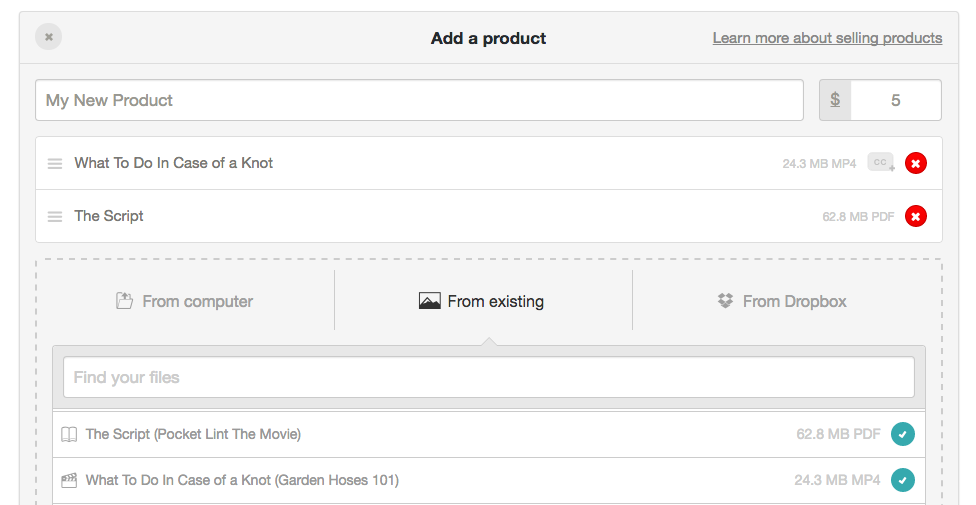The width and height of the screenshot is (976, 505).
Task: Click the Find your files search box
Action: (489, 377)
